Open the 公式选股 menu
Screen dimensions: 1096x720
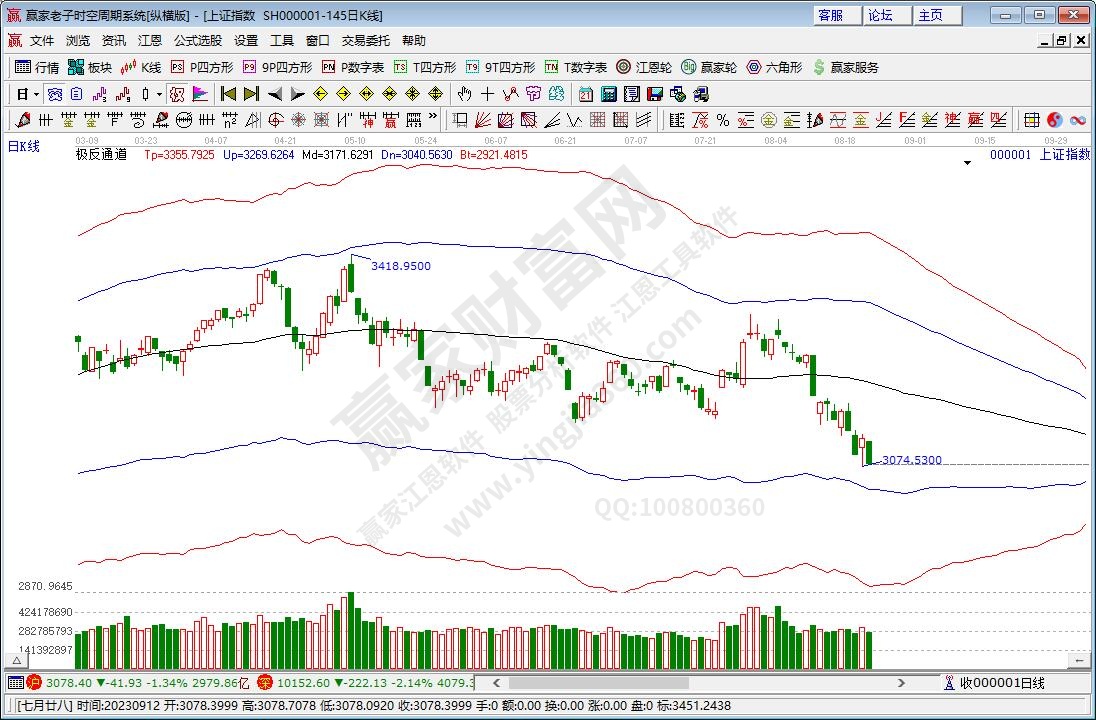tap(198, 41)
